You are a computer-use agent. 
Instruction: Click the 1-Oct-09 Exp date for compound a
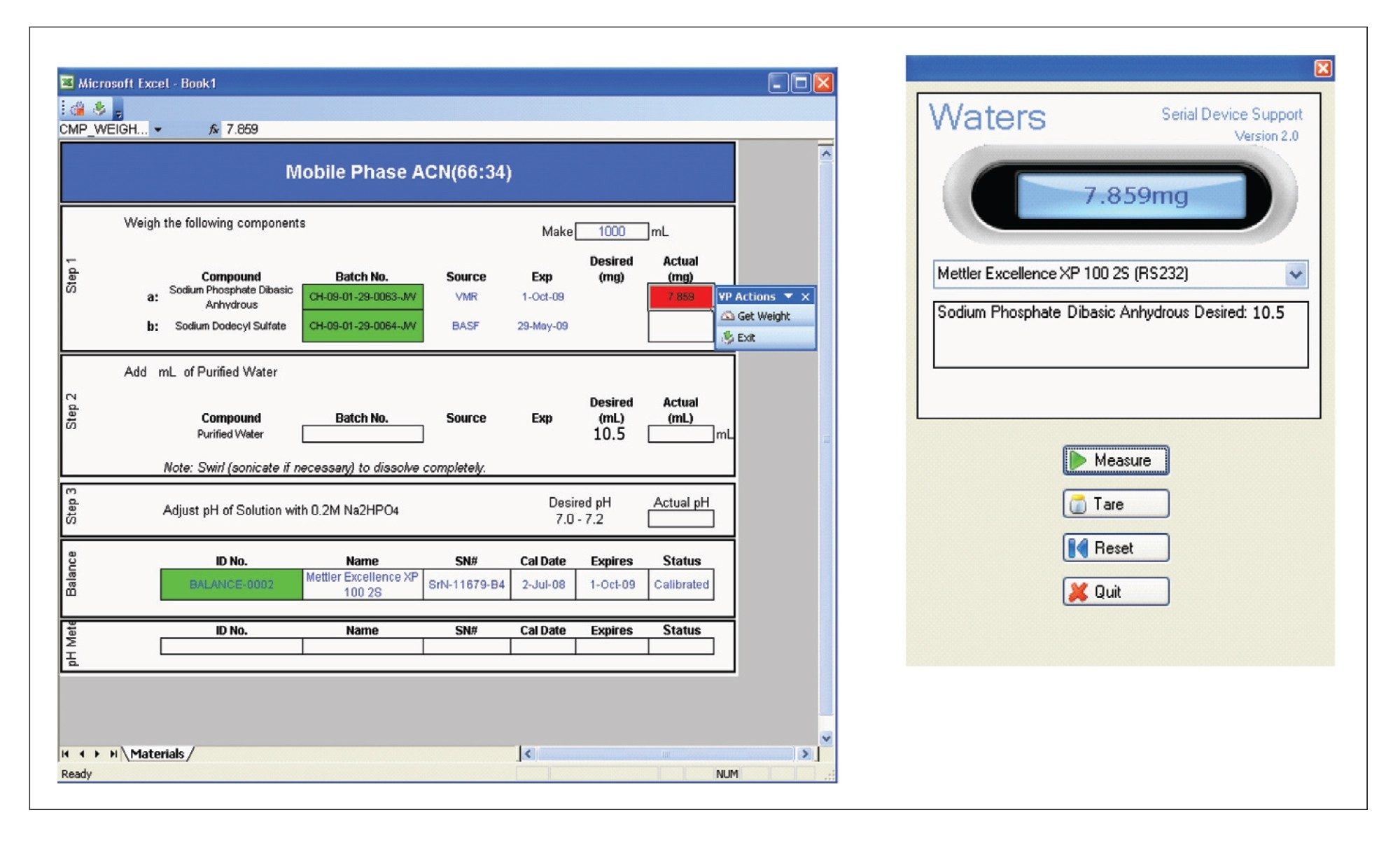pos(542,297)
